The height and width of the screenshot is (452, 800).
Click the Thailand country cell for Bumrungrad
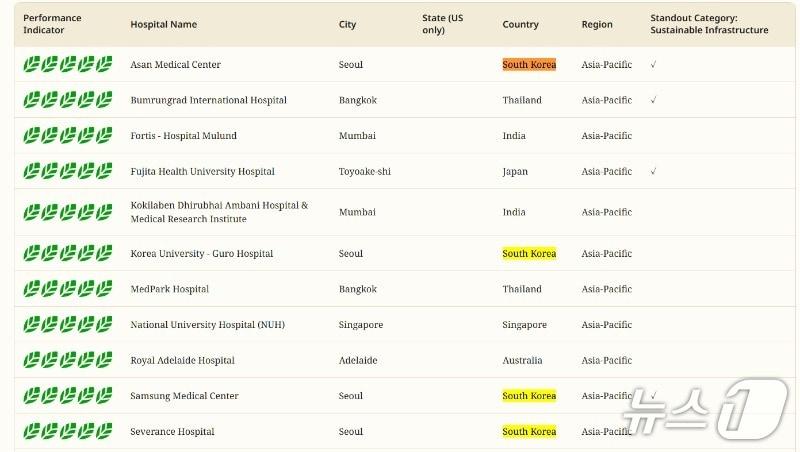click(x=522, y=100)
